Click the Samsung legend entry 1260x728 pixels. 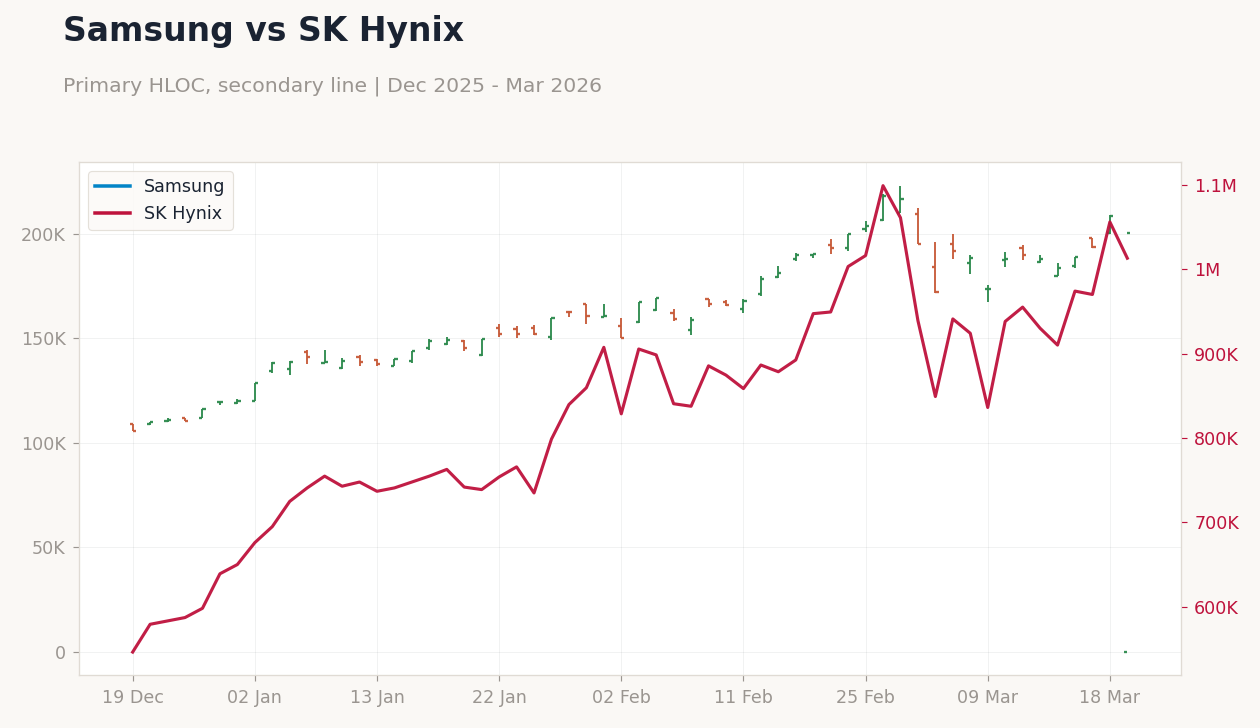(x=159, y=186)
